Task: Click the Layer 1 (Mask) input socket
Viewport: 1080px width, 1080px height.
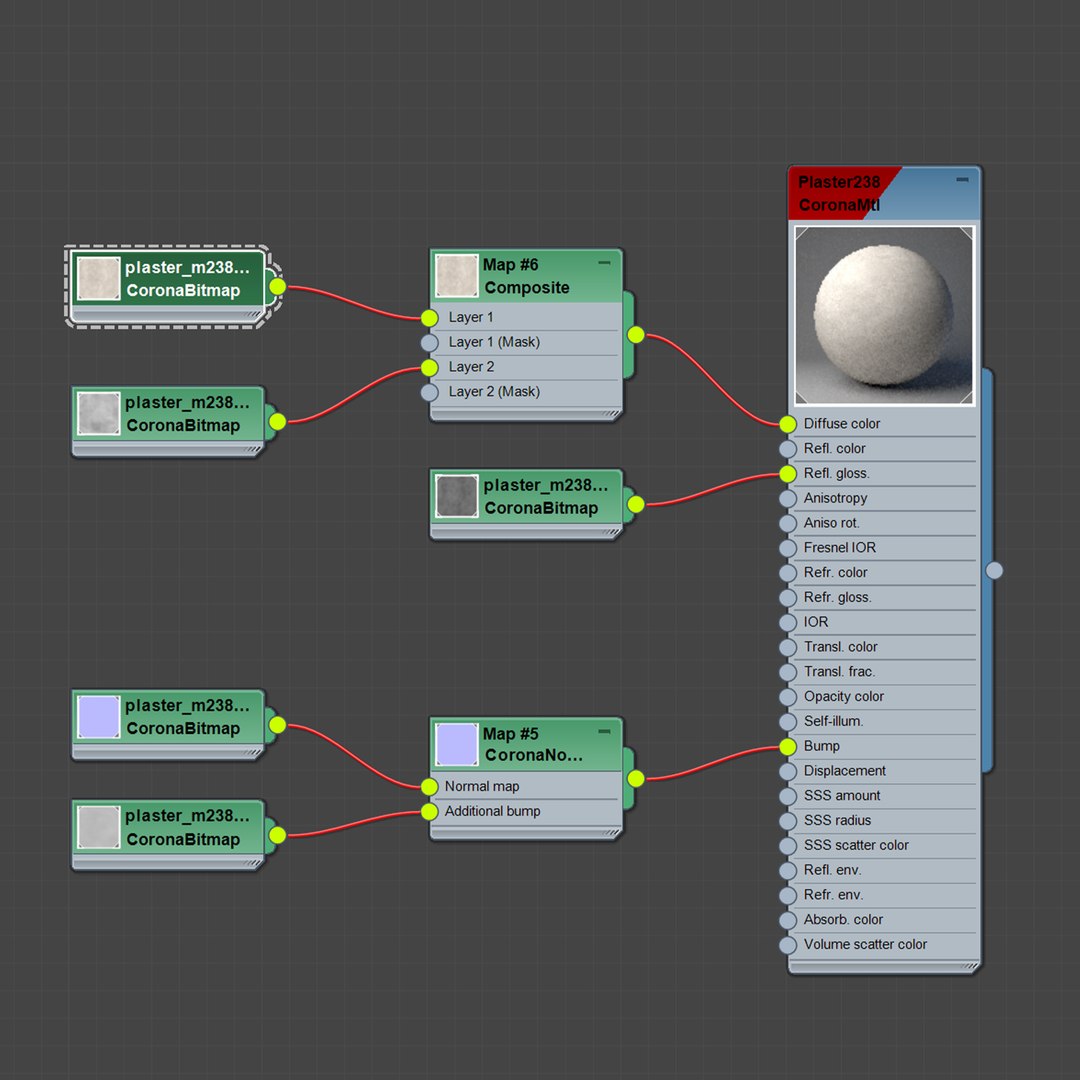Action: coord(429,342)
